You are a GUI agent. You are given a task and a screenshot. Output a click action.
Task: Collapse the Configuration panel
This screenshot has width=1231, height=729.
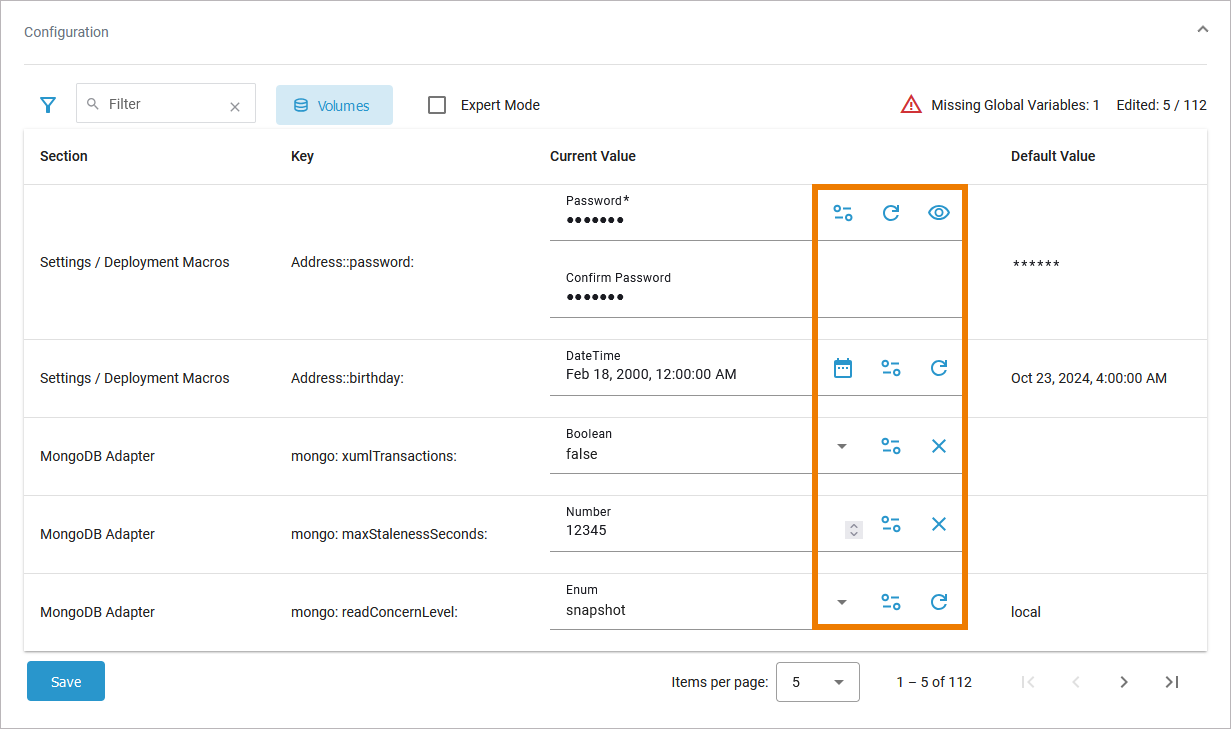[x=1202, y=30]
